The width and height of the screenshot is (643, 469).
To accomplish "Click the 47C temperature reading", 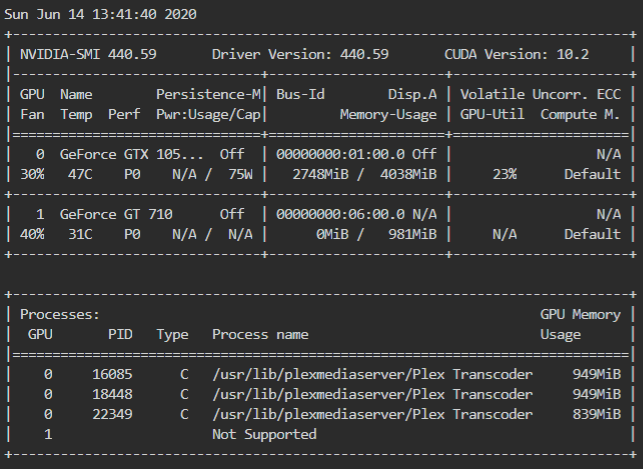I will 80,175.
